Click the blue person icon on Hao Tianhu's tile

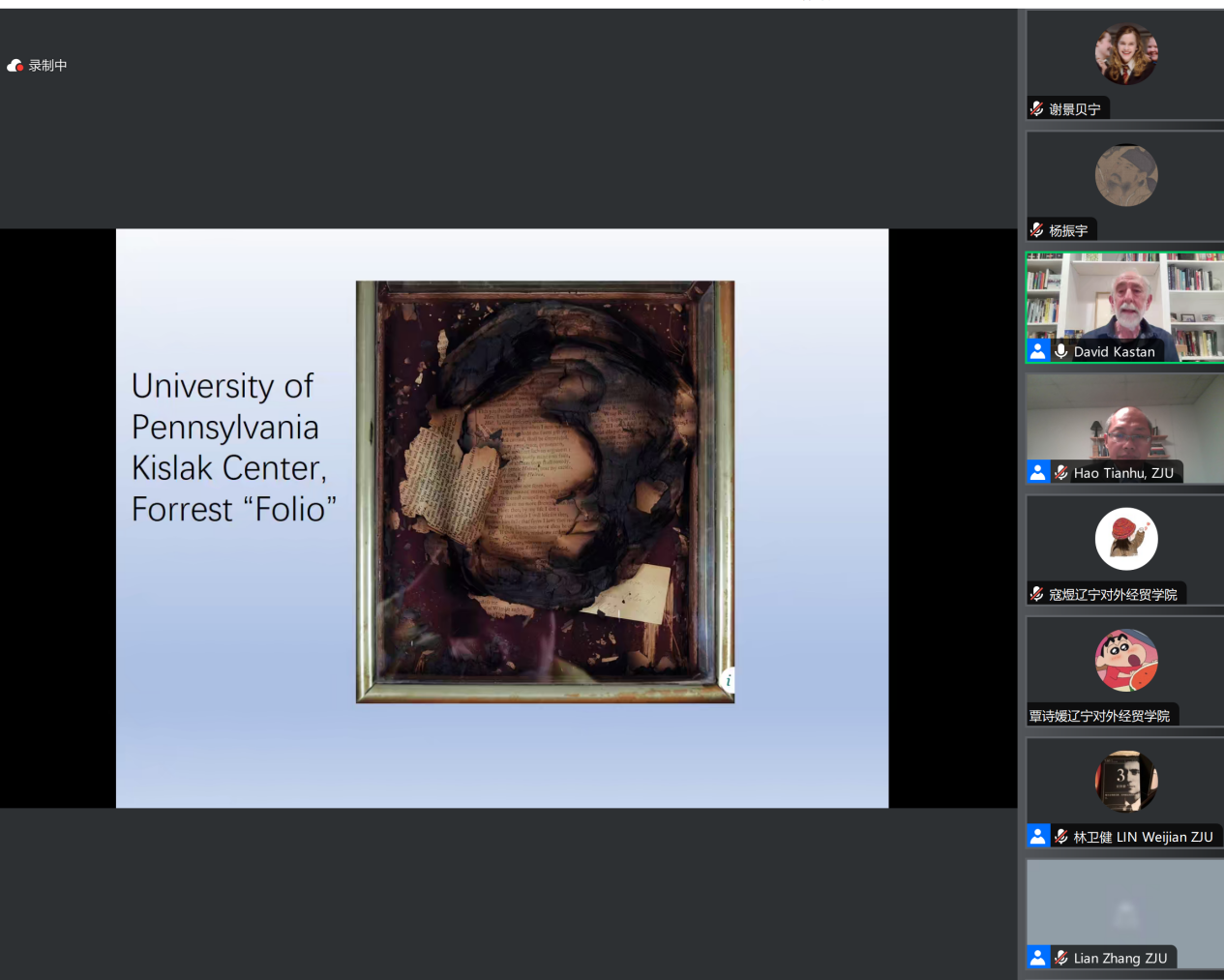1037,472
